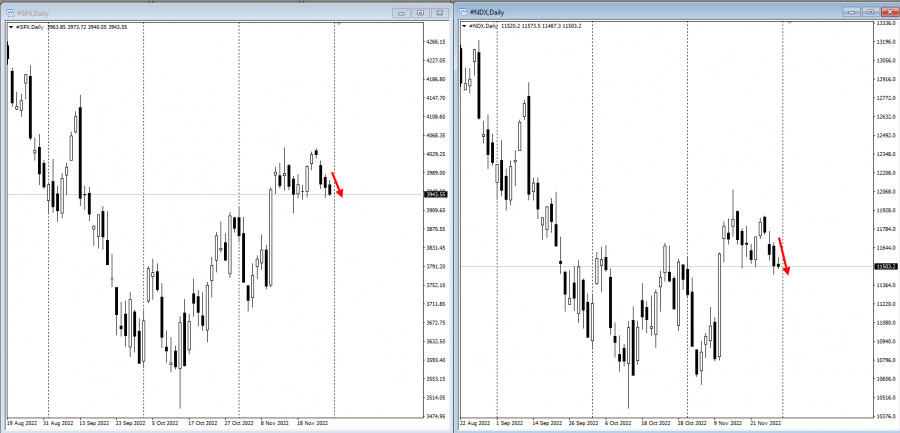
Task: Close the #NDX,Daily chart window
Action: coord(888,12)
